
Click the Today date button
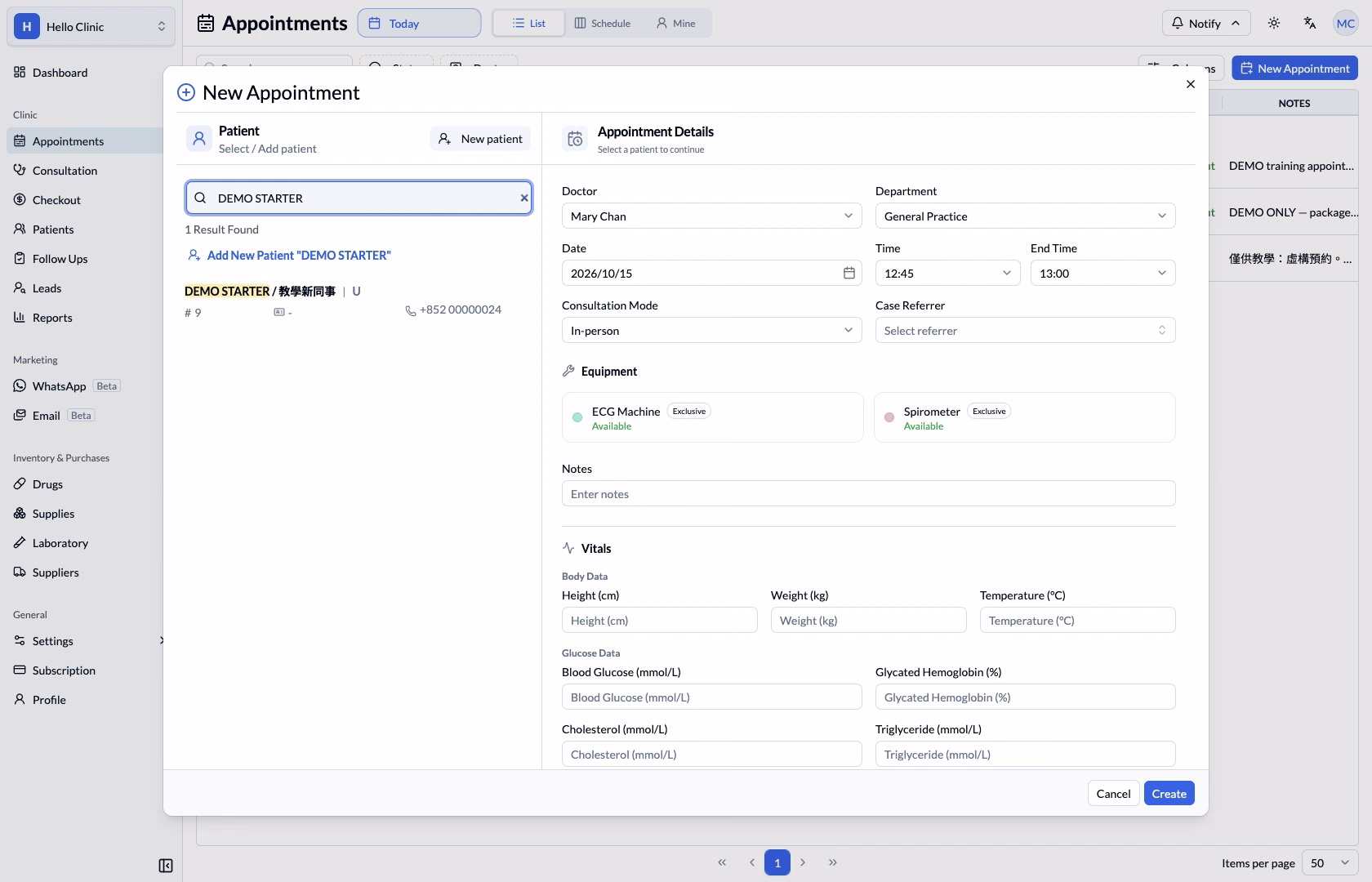[419, 23]
